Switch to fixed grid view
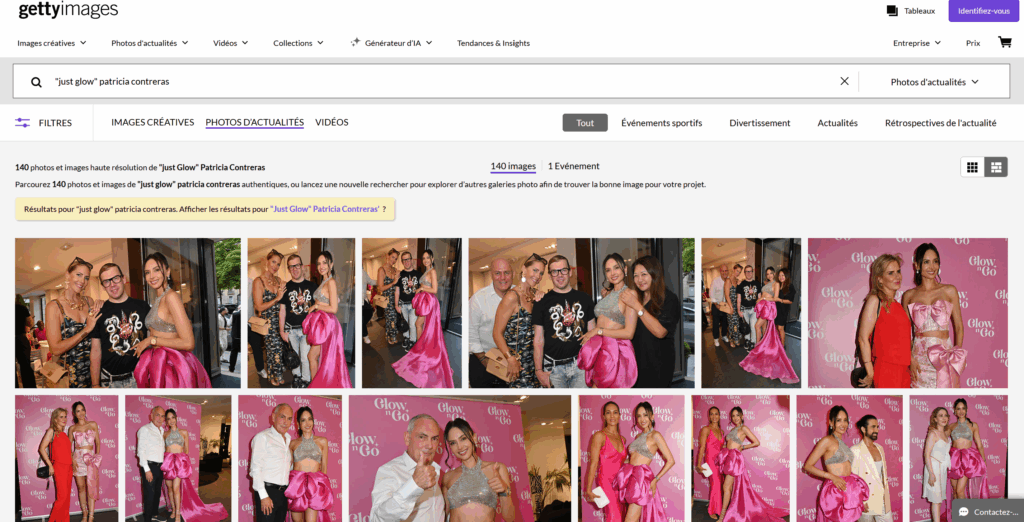This screenshot has height=522, width=1024. (x=972, y=167)
